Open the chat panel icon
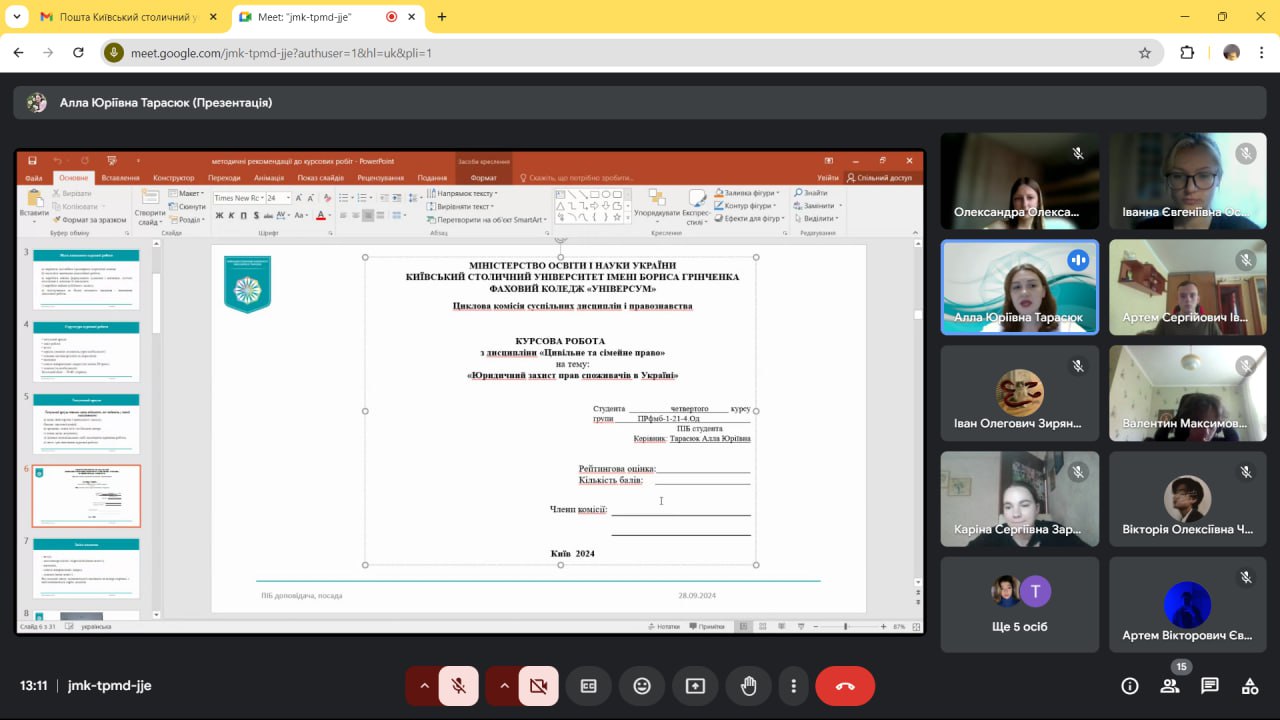 coord(1210,686)
